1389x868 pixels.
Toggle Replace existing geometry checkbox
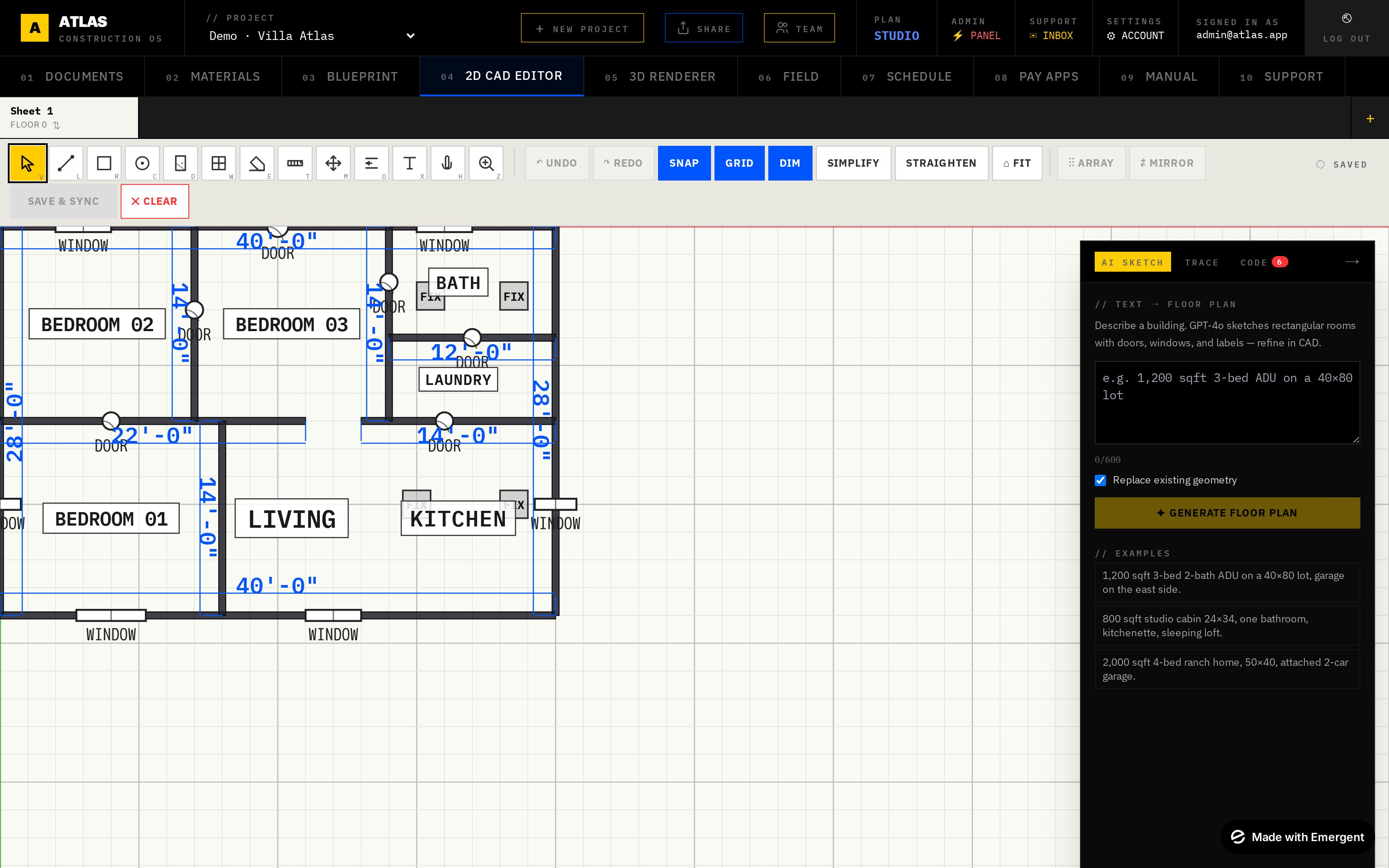point(1100,480)
